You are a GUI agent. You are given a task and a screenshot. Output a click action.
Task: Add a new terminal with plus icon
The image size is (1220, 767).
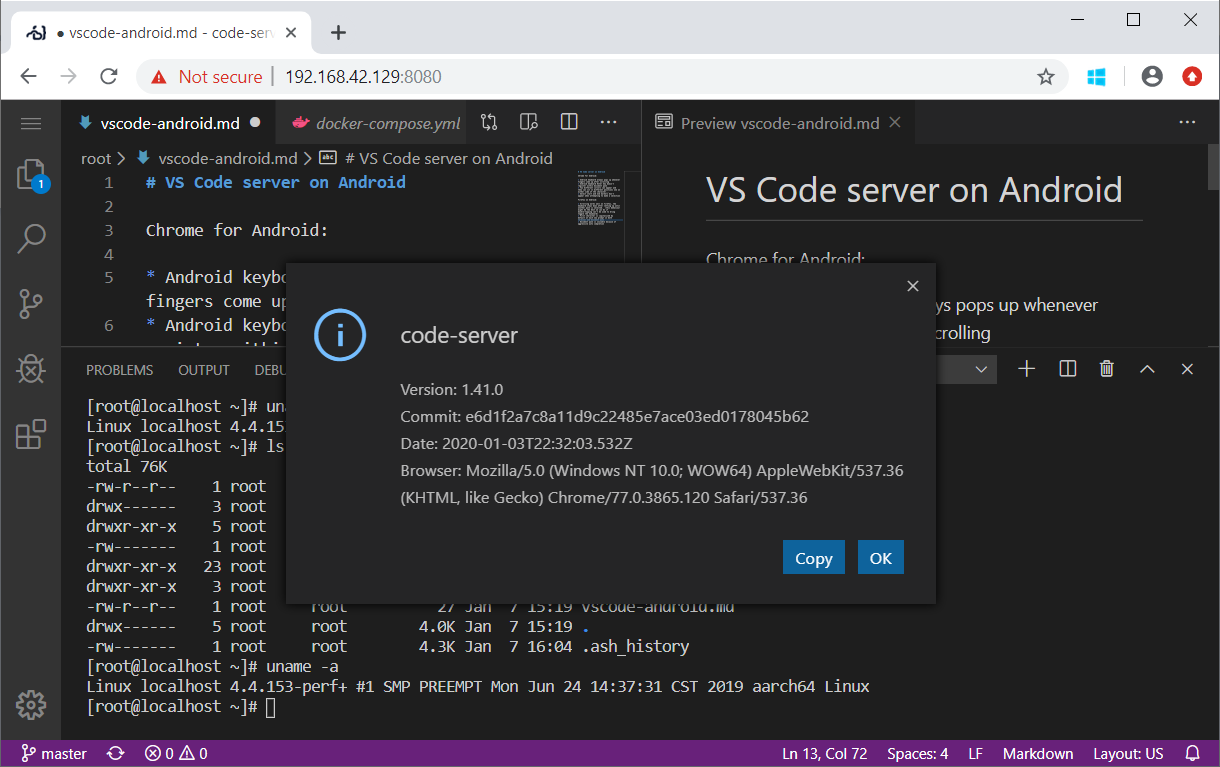click(x=1026, y=369)
